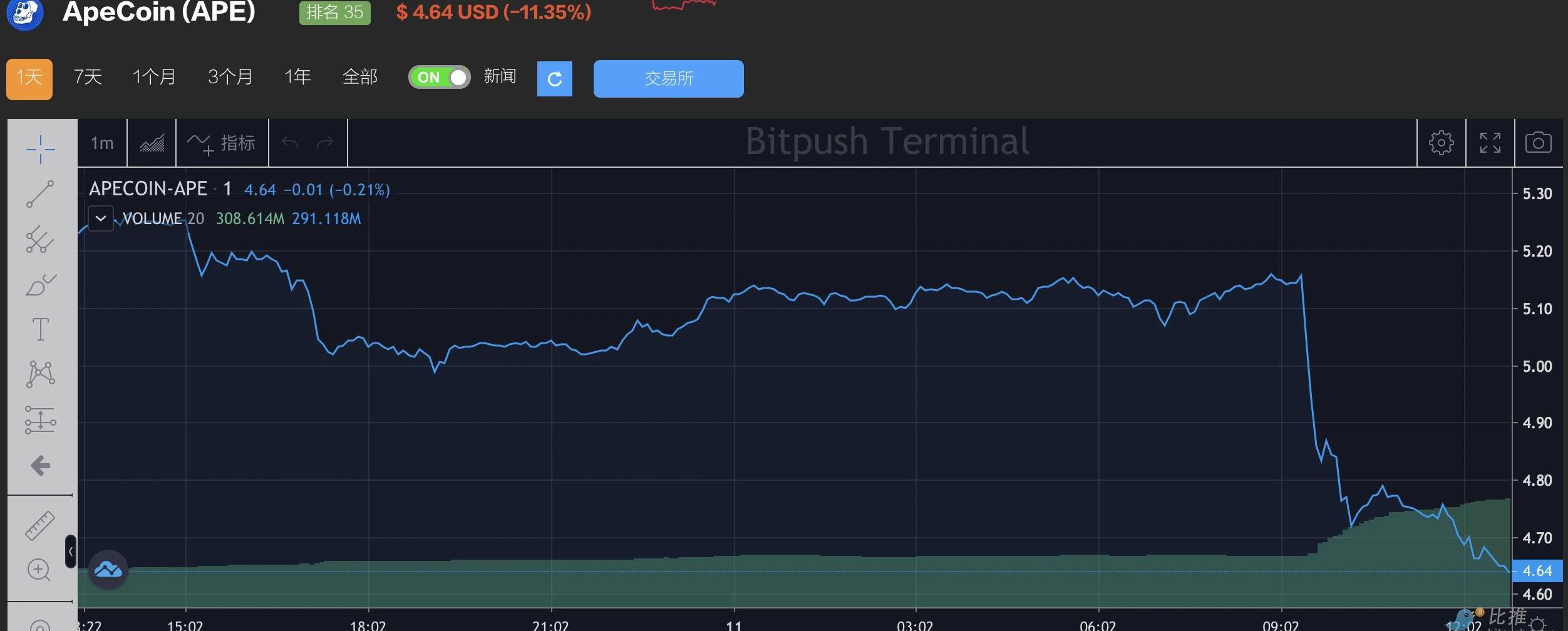This screenshot has height=631, width=1568.
Task: Activate the ruler measure tool
Action: click(x=41, y=525)
